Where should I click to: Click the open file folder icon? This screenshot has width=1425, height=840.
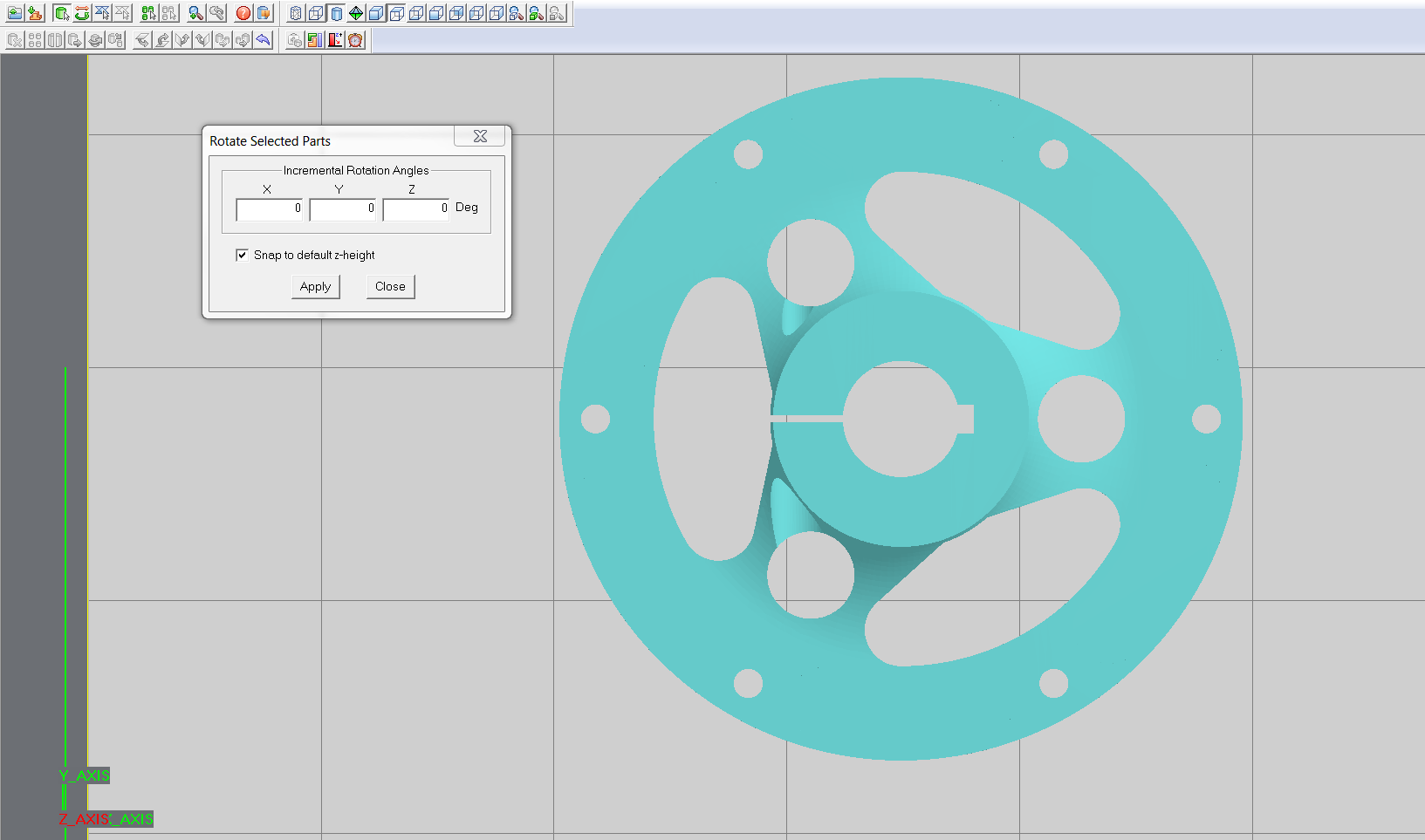[x=15, y=13]
